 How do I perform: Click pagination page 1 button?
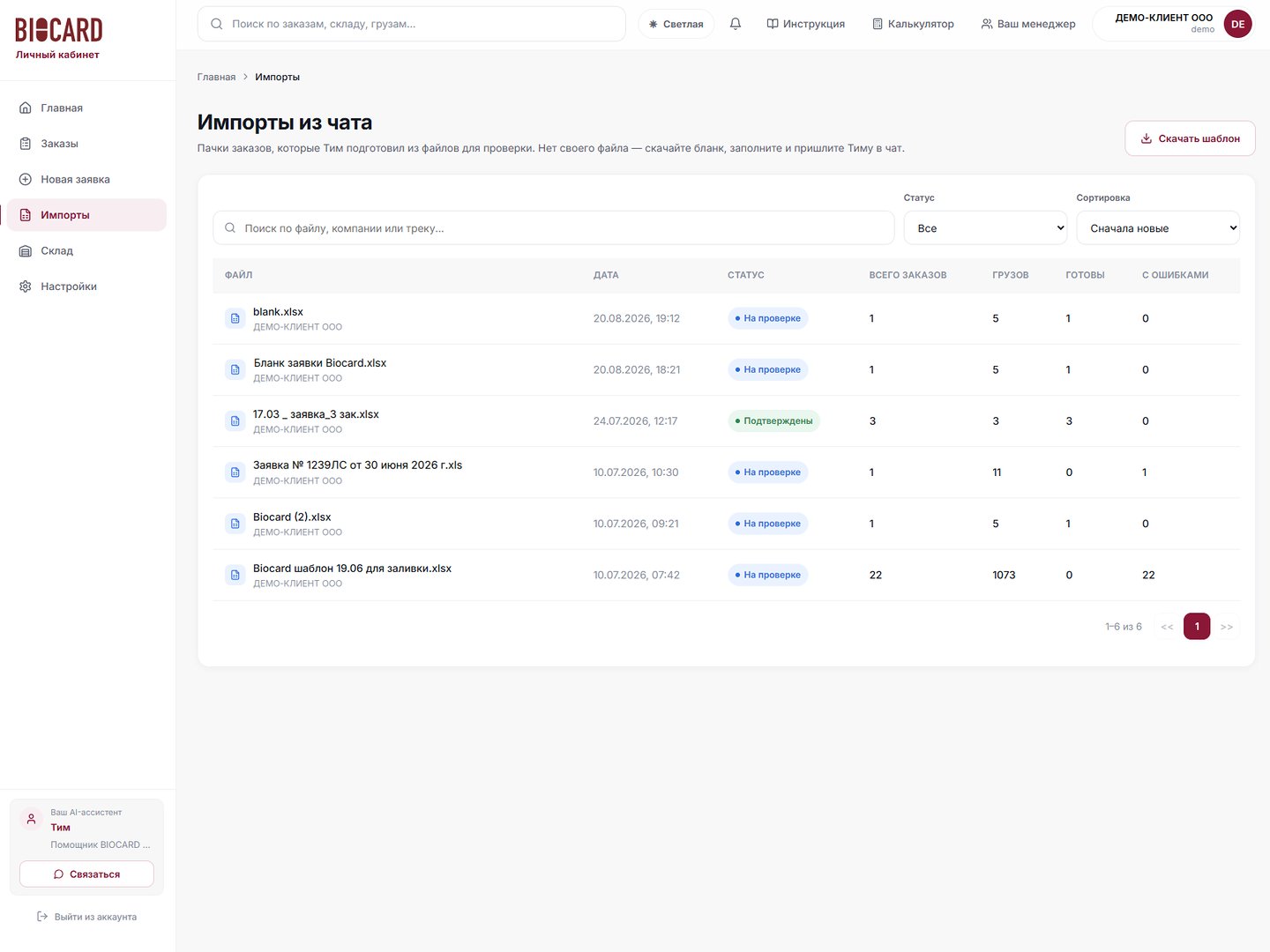1197,626
